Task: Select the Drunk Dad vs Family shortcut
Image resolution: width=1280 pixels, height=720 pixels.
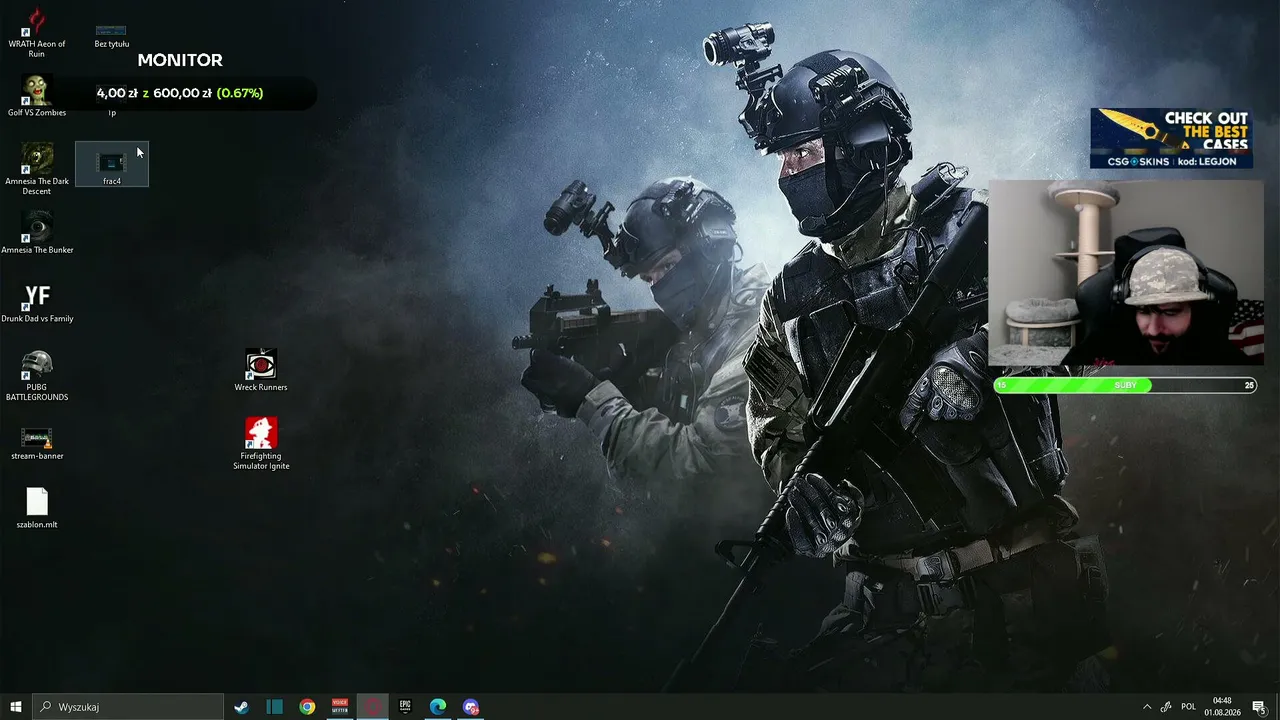Action: [37, 302]
